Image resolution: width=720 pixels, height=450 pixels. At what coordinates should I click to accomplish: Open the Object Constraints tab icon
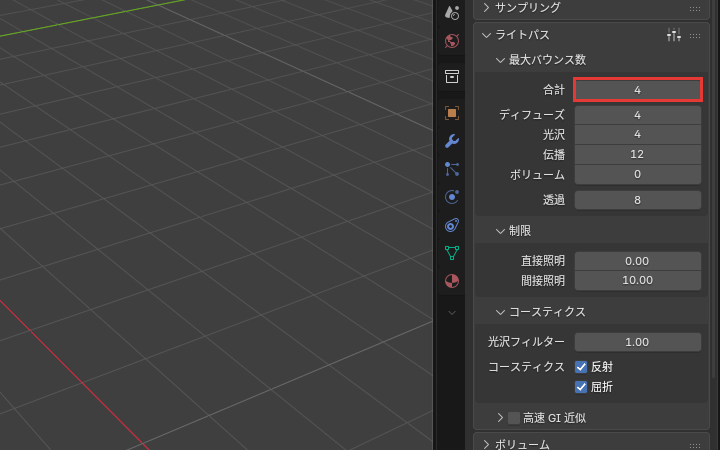pyautogui.click(x=452, y=225)
